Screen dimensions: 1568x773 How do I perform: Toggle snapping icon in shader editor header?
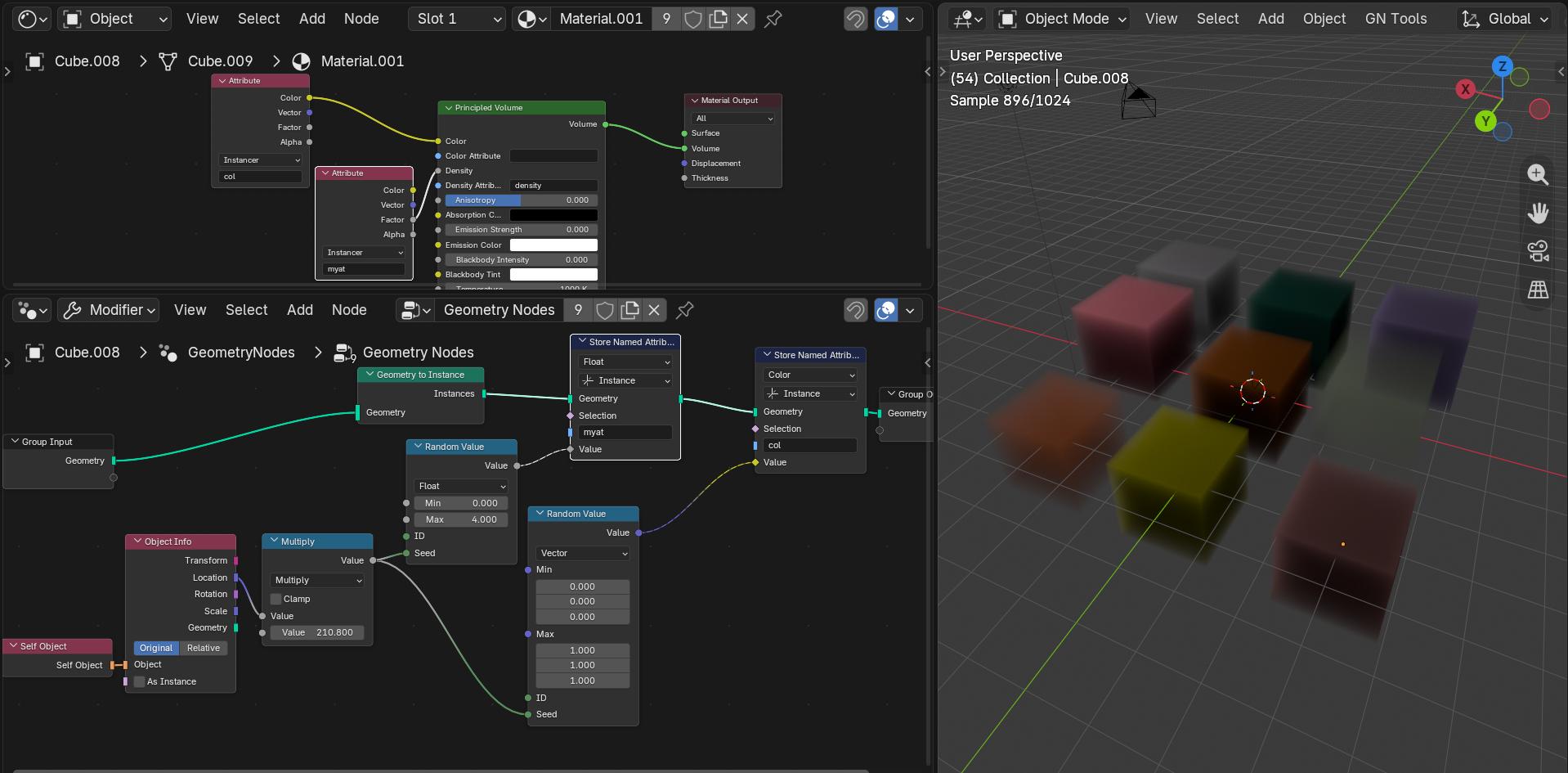[855, 19]
